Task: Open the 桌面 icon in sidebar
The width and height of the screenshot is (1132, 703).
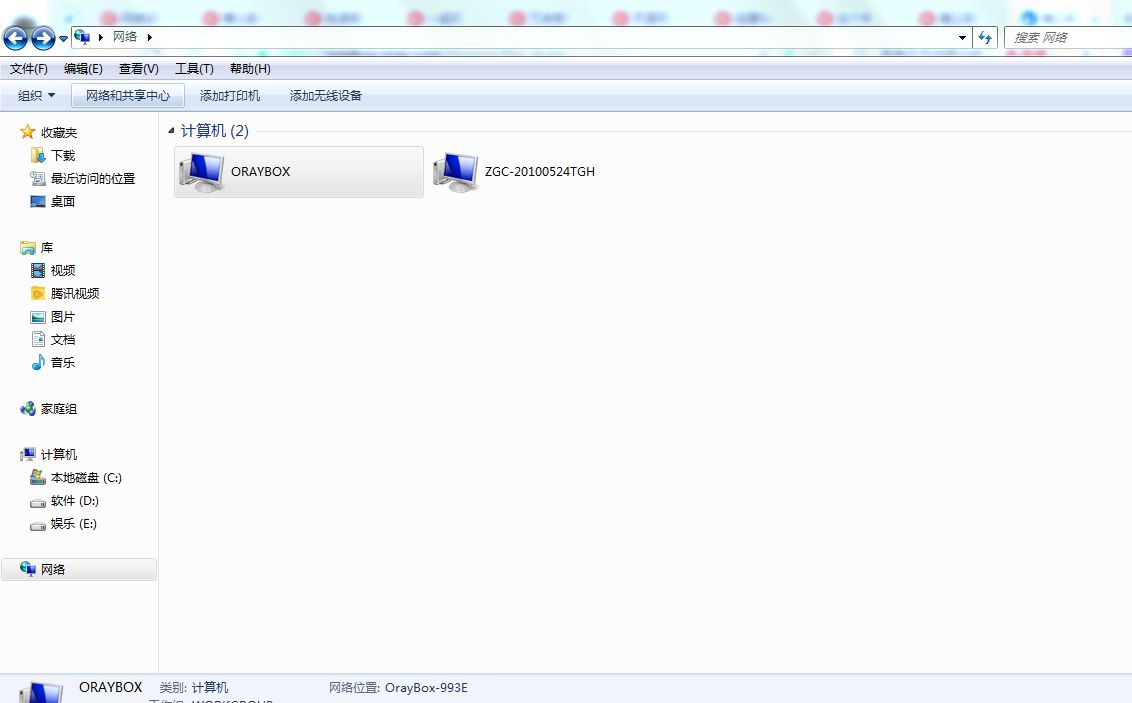Action: (38, 201)
